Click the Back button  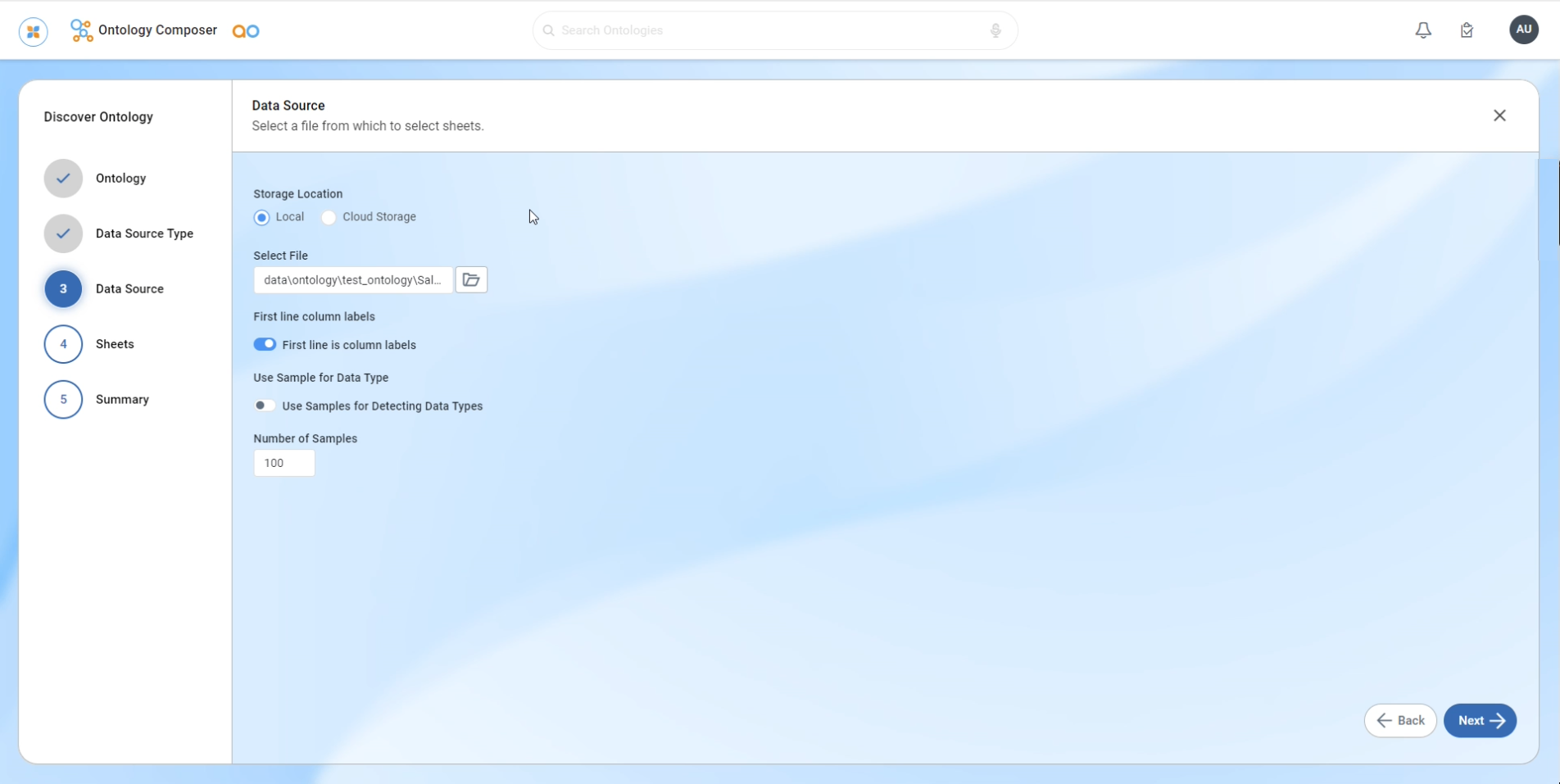(1400, 721)
